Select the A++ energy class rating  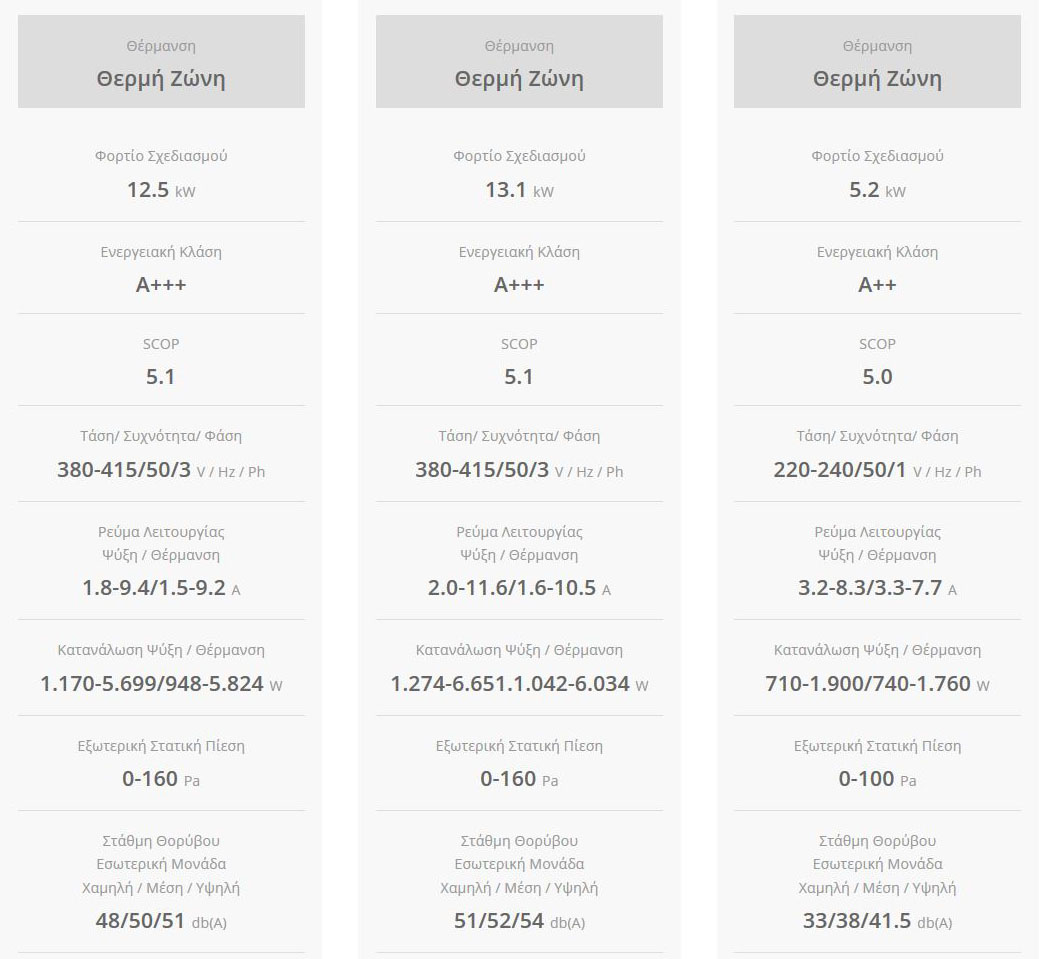(x=877, y=285)
